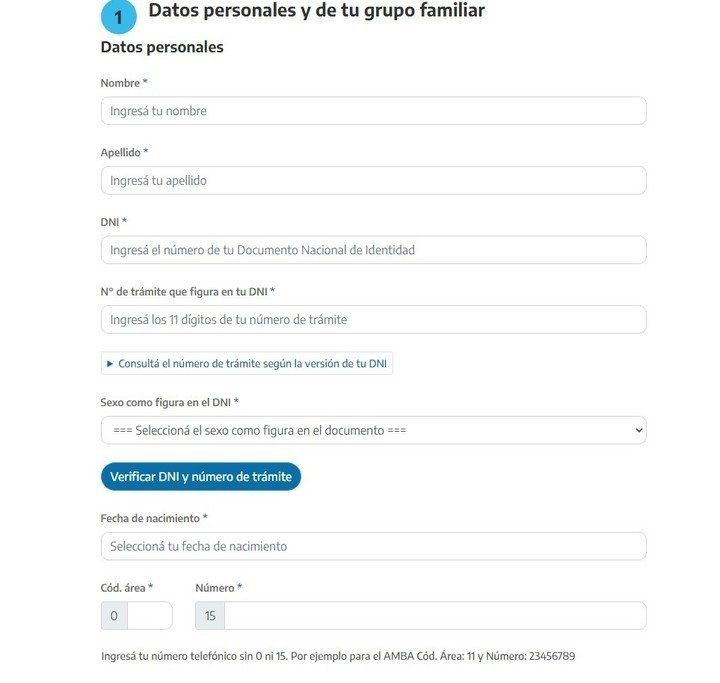Focus the 11-digit número de trámite field
Image resolution: width=720 pixels, height=683 pixels.
coord(373,320)
